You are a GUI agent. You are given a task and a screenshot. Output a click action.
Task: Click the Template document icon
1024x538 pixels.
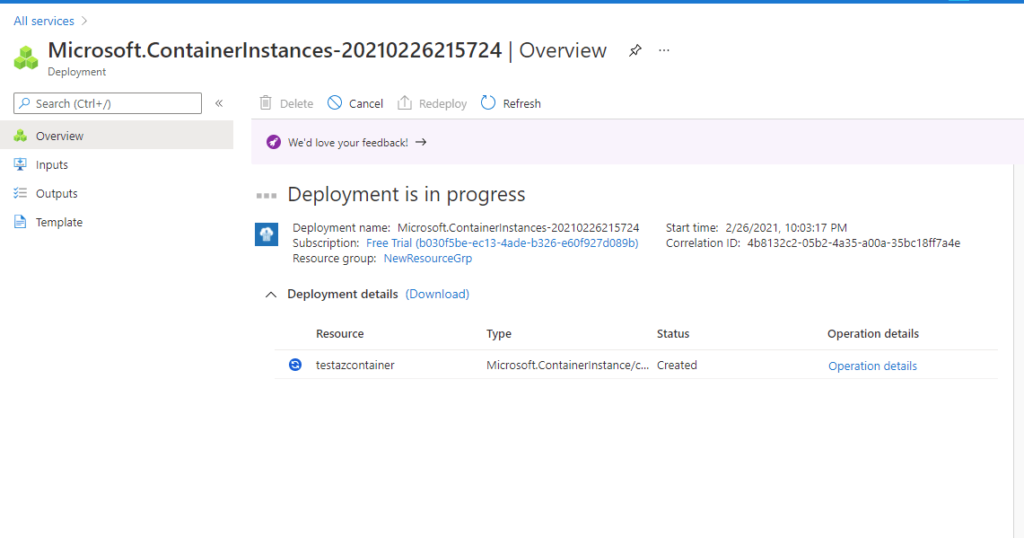20,222
